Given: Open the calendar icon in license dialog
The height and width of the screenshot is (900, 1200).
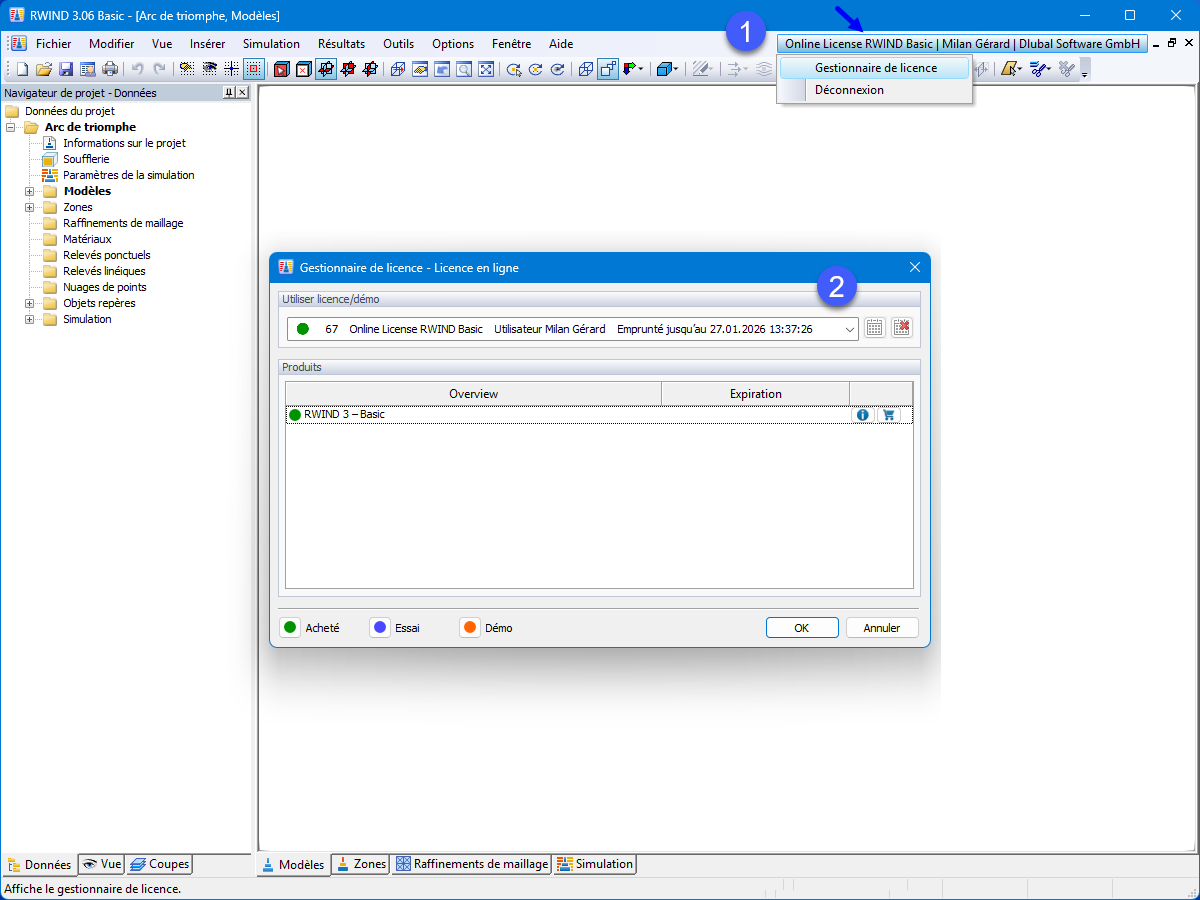Looking at the screenshot, I should (x=875, y=328).
